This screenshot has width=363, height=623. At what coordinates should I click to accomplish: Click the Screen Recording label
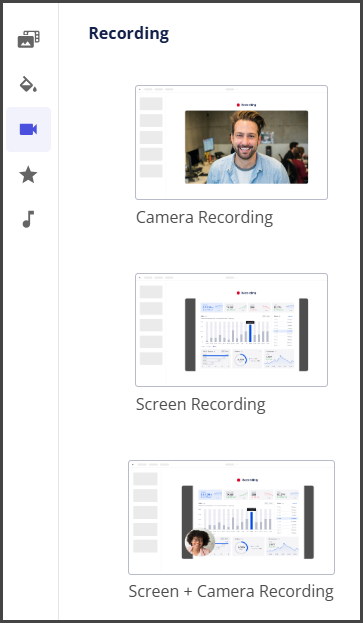[201, 404]
